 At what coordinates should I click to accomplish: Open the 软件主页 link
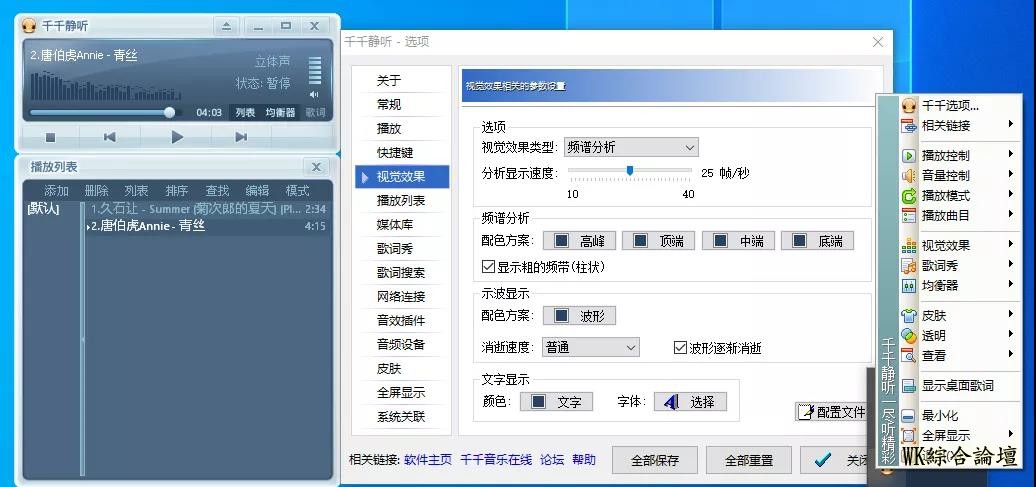coord(428,459)
